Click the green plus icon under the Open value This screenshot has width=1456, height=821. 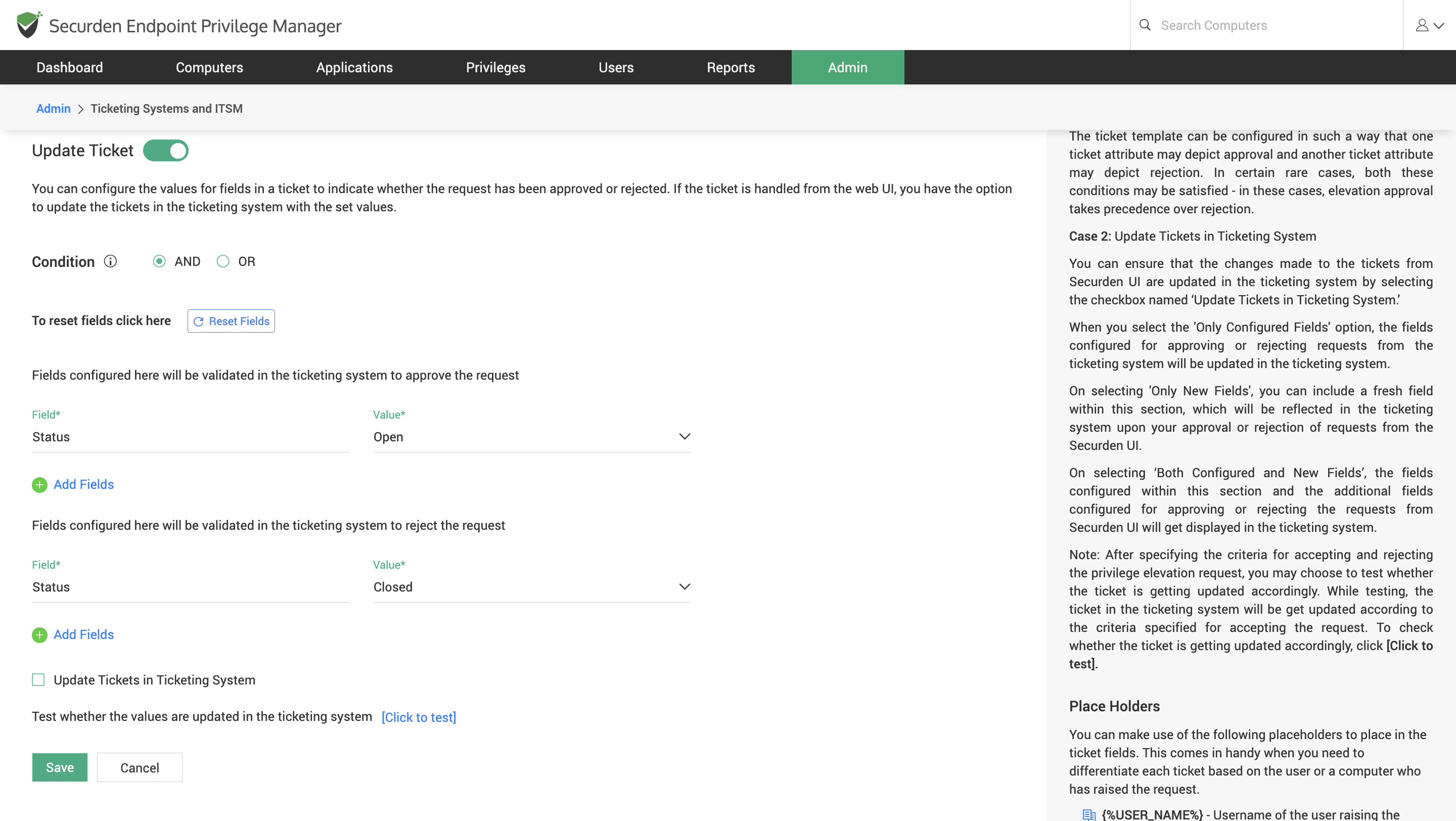point(39,485)
